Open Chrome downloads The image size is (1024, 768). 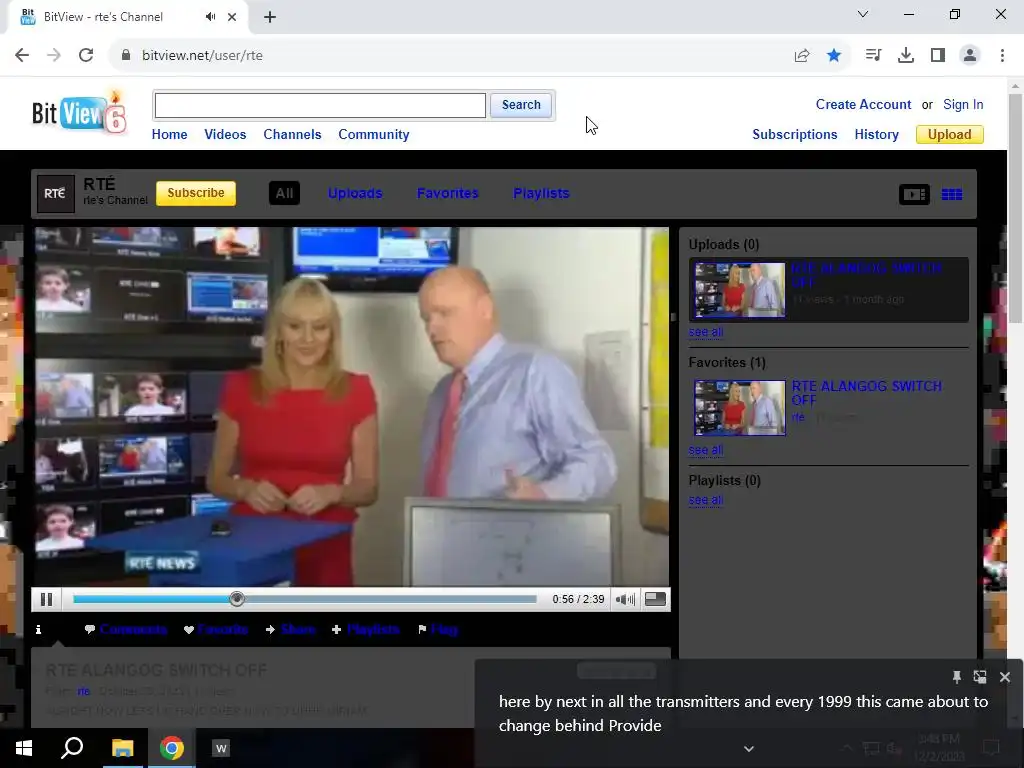click(906, 56)
